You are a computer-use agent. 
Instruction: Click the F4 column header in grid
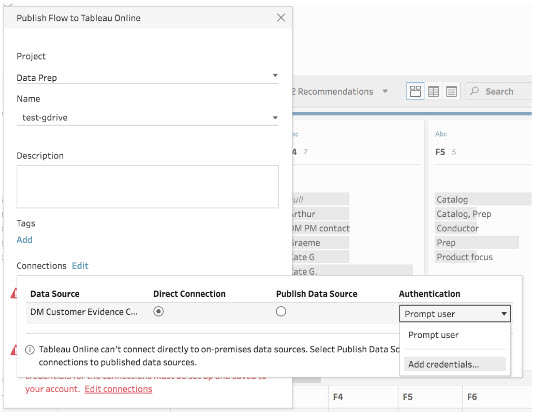[x=338, y=397]
